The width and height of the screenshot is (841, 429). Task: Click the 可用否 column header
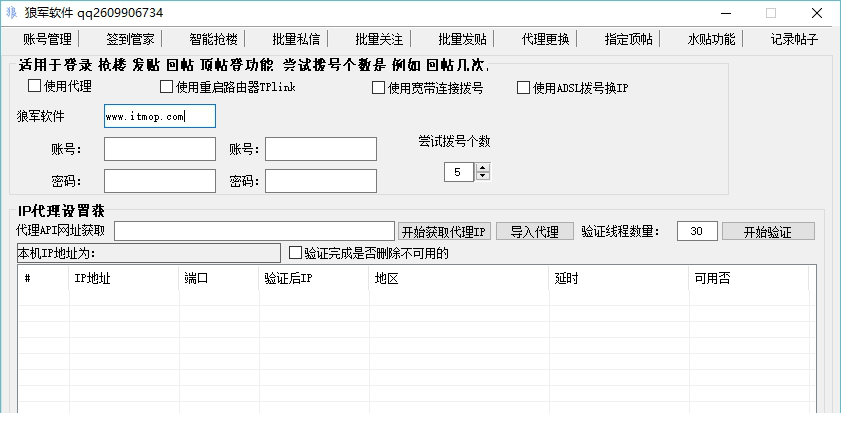pyautogui.click(x=749, y=279)
